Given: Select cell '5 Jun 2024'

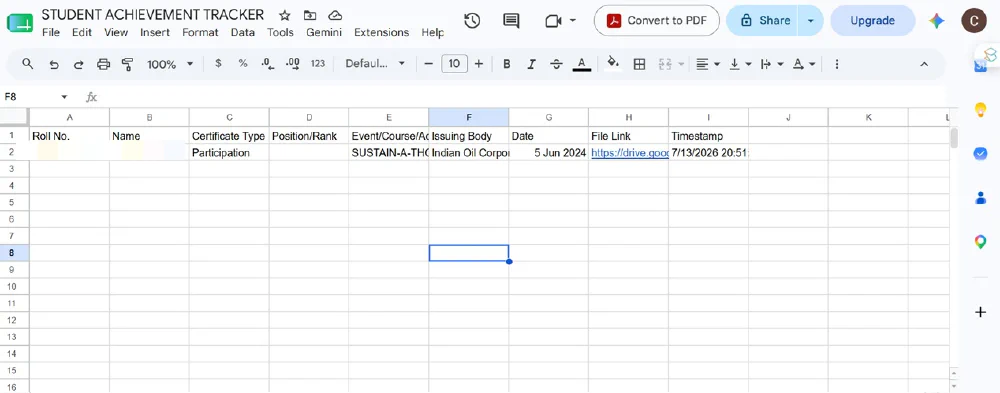Looking at the screenshot, I should (548, 152).
